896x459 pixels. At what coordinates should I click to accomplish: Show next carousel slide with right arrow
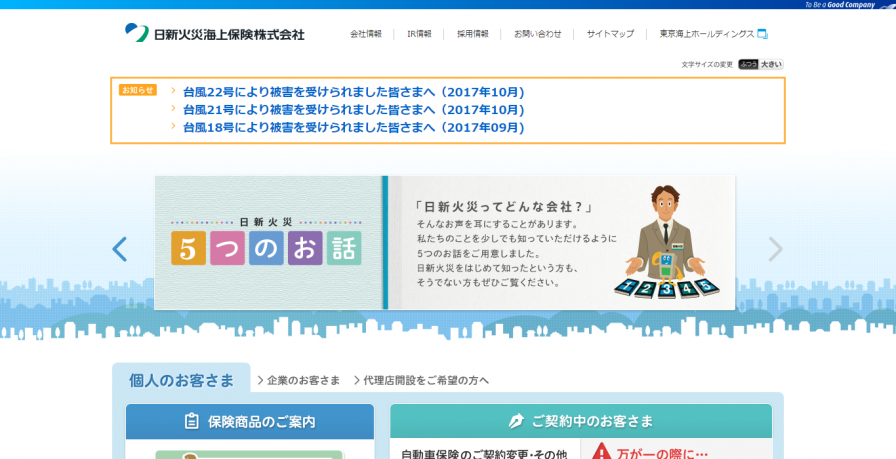775,249
